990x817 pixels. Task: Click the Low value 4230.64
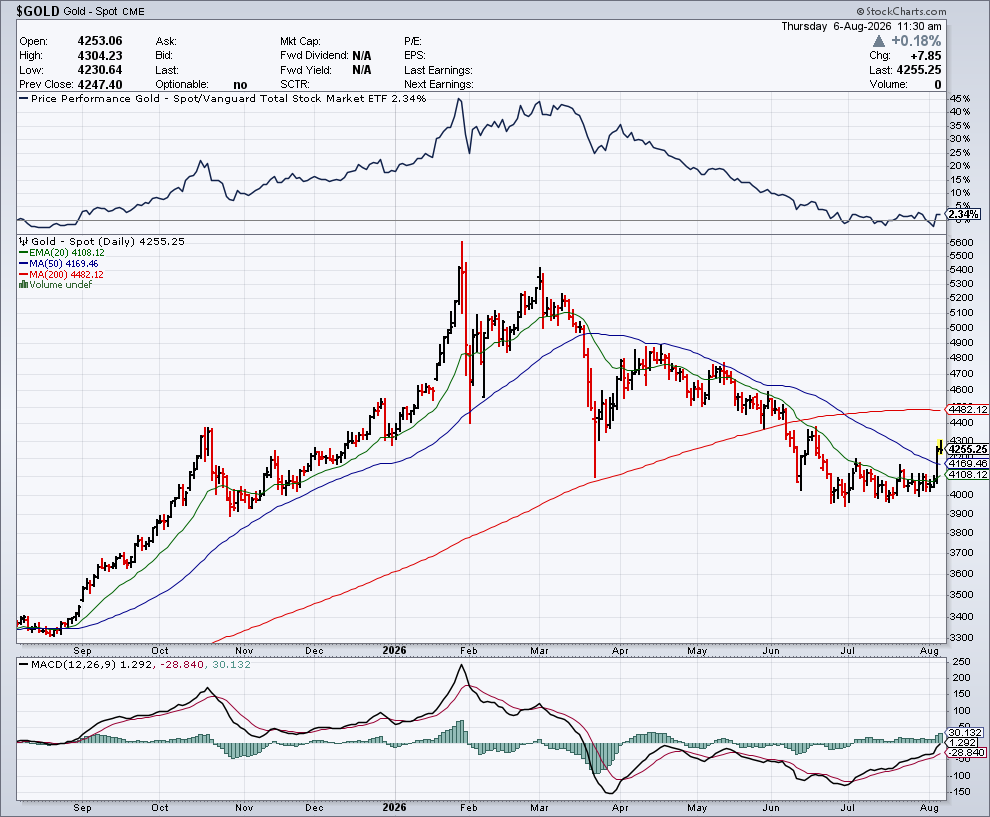pos(100,70)
